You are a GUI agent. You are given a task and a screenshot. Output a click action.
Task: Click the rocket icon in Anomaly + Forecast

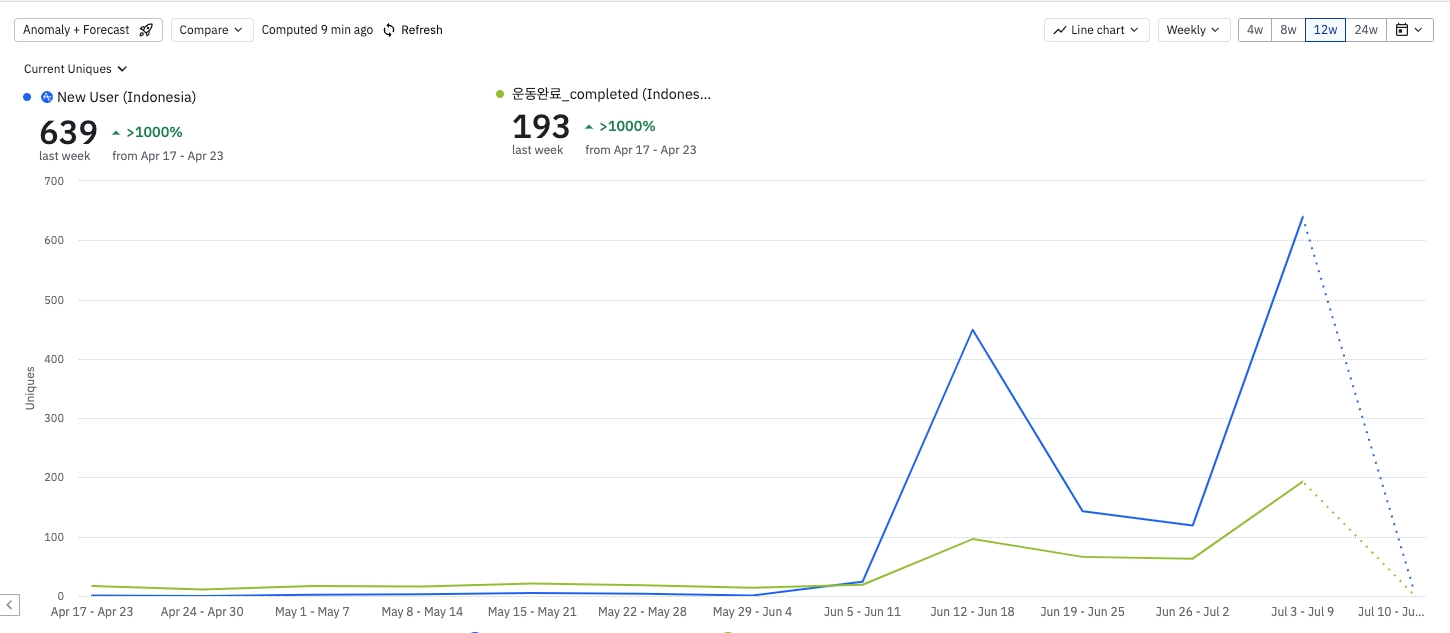coord(146,30)
